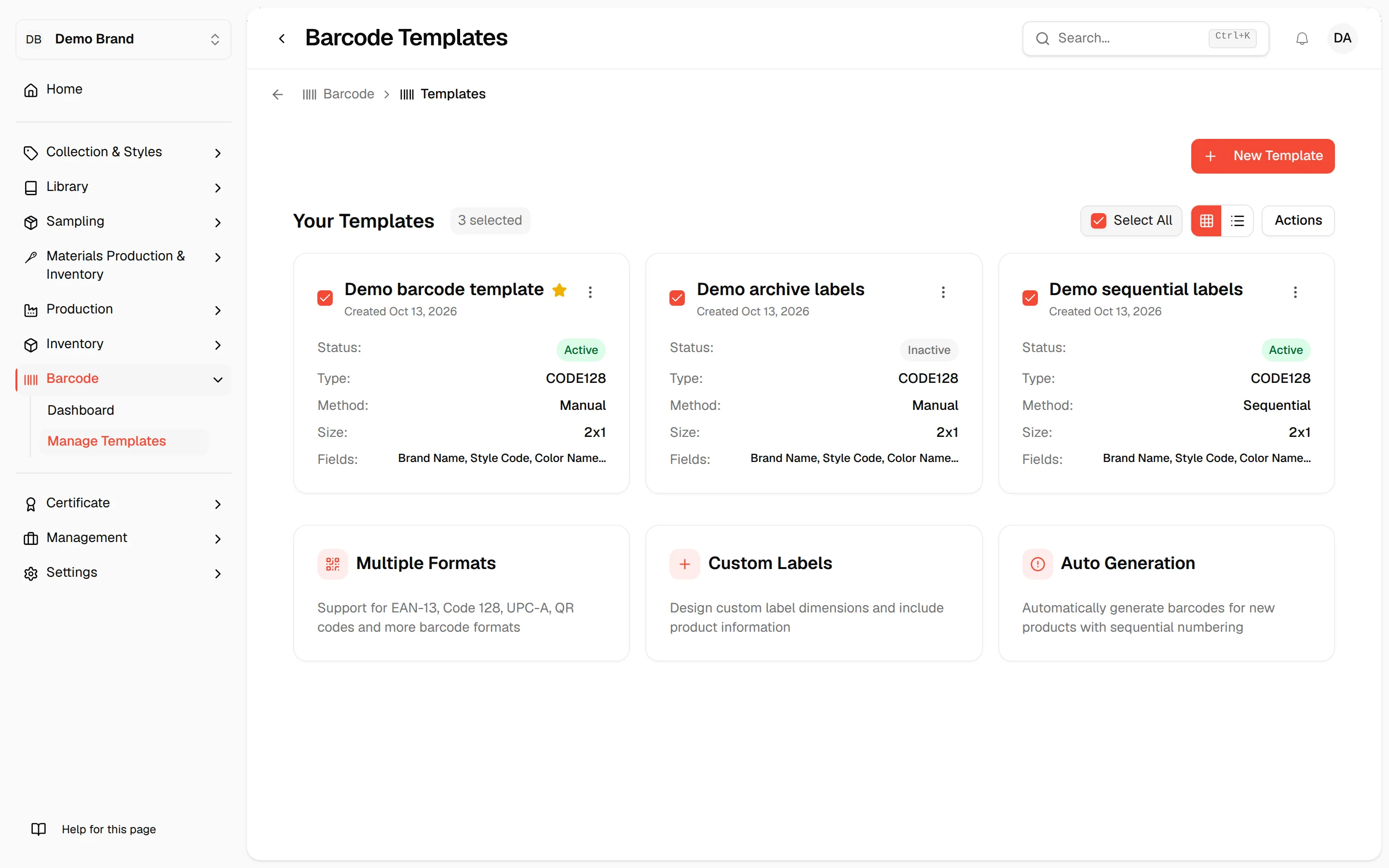Open the Inventory menu item
This screenshot has height=868, width=1389.
(x=123, y=344)
